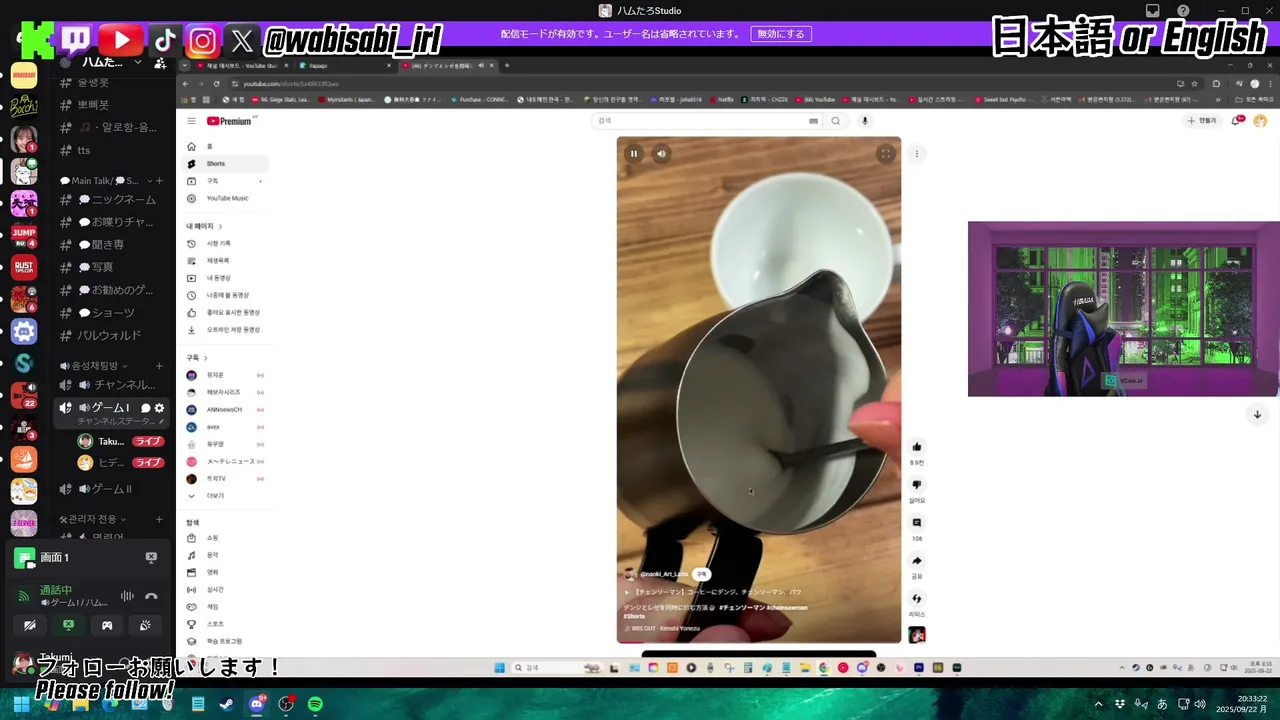Open a new browser tab with plus

(x=507, y=66)
